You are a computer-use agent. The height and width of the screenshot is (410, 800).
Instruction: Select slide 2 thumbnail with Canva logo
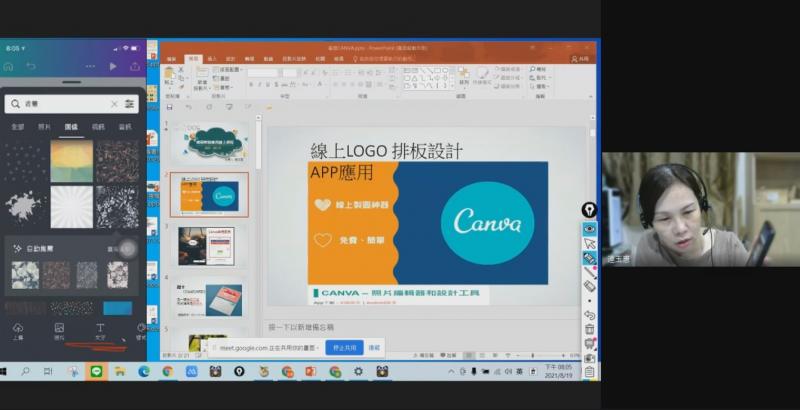210,195
